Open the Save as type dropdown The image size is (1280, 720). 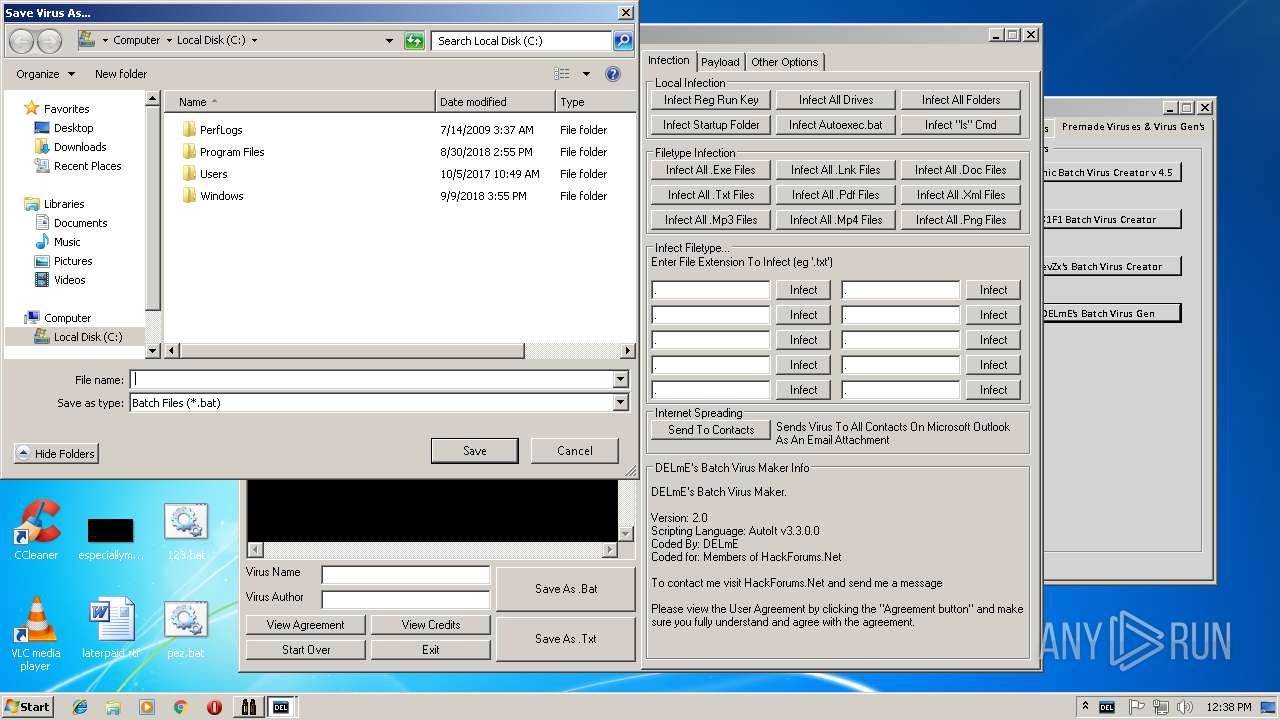click(621, 403)
